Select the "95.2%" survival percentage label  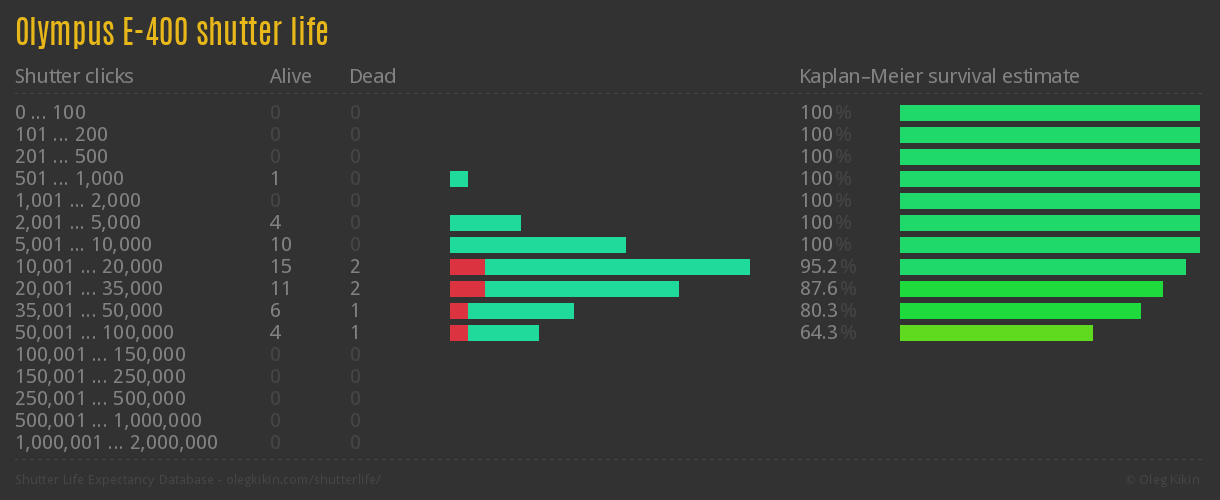pos(828,267)
